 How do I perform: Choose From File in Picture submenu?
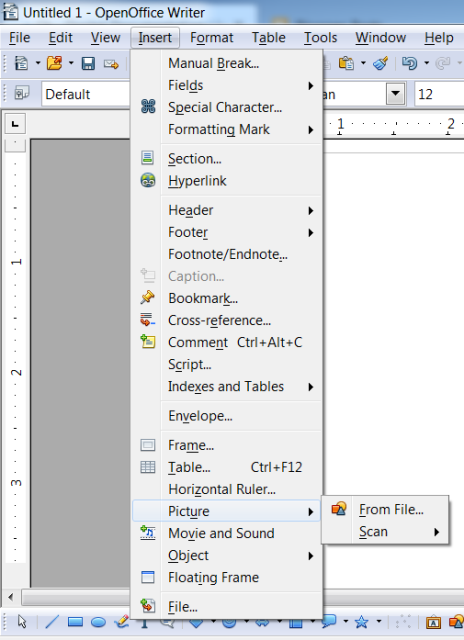point(386,509)
